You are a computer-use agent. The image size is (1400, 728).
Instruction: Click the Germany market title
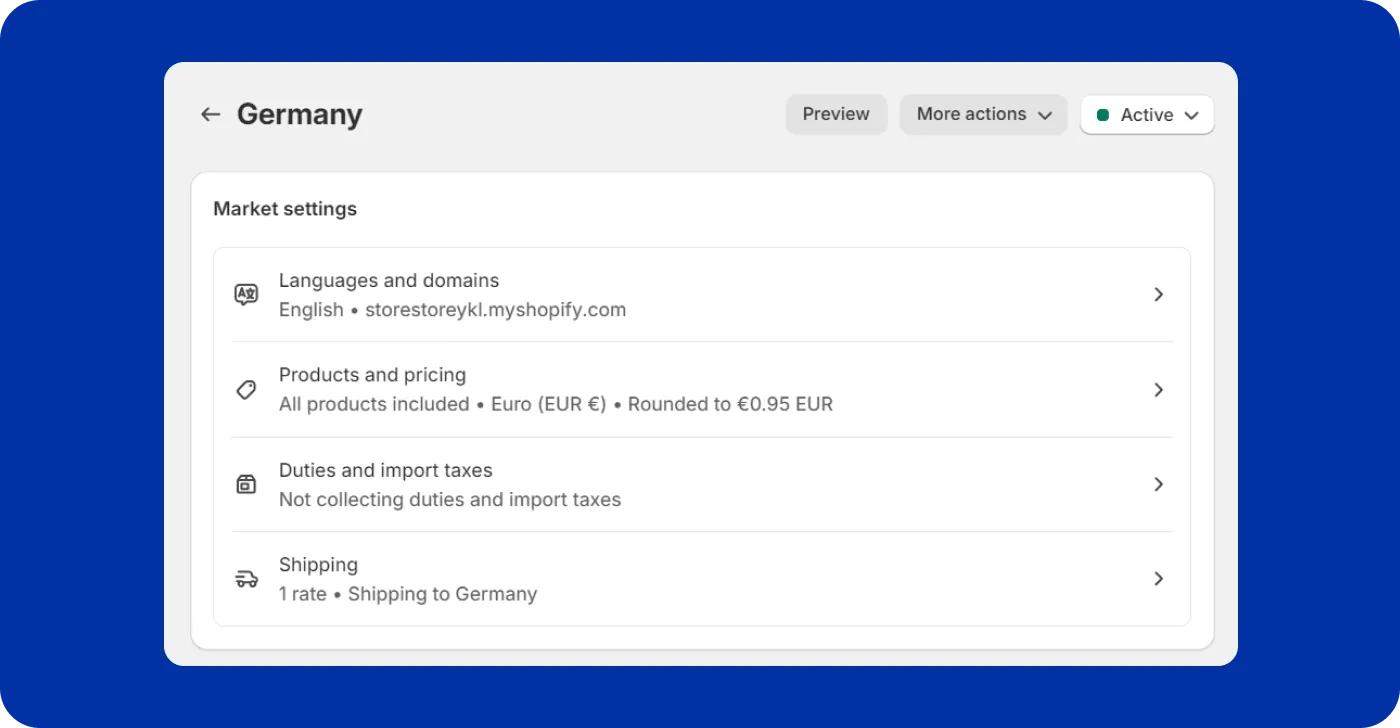click(298, 114)
